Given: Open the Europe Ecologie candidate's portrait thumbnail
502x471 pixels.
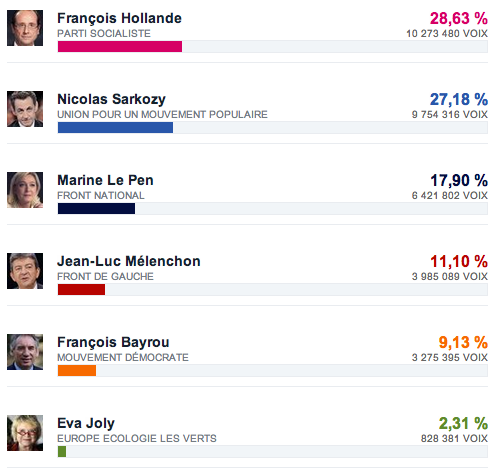Looking at the screenshot, I should (25, 433).
